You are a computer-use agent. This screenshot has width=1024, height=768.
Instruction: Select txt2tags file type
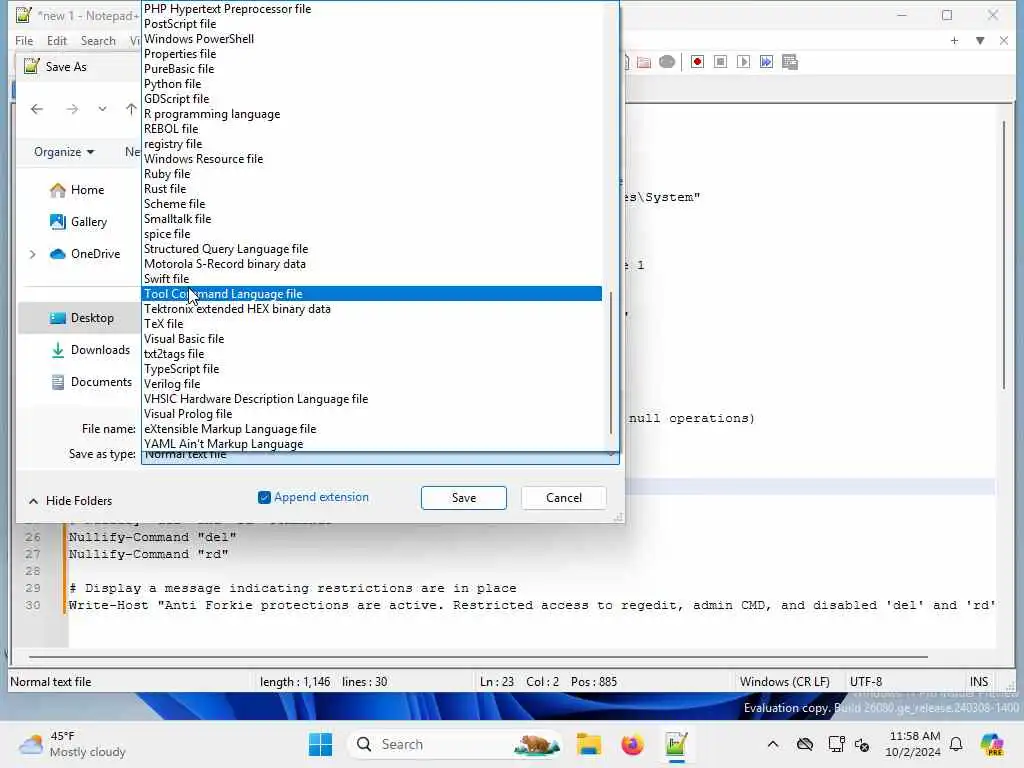click(372, 355)
